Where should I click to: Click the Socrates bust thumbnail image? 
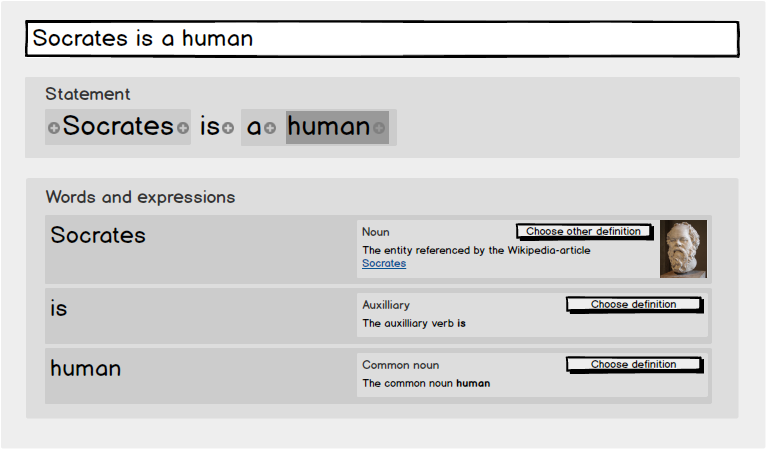click(683, 249)
